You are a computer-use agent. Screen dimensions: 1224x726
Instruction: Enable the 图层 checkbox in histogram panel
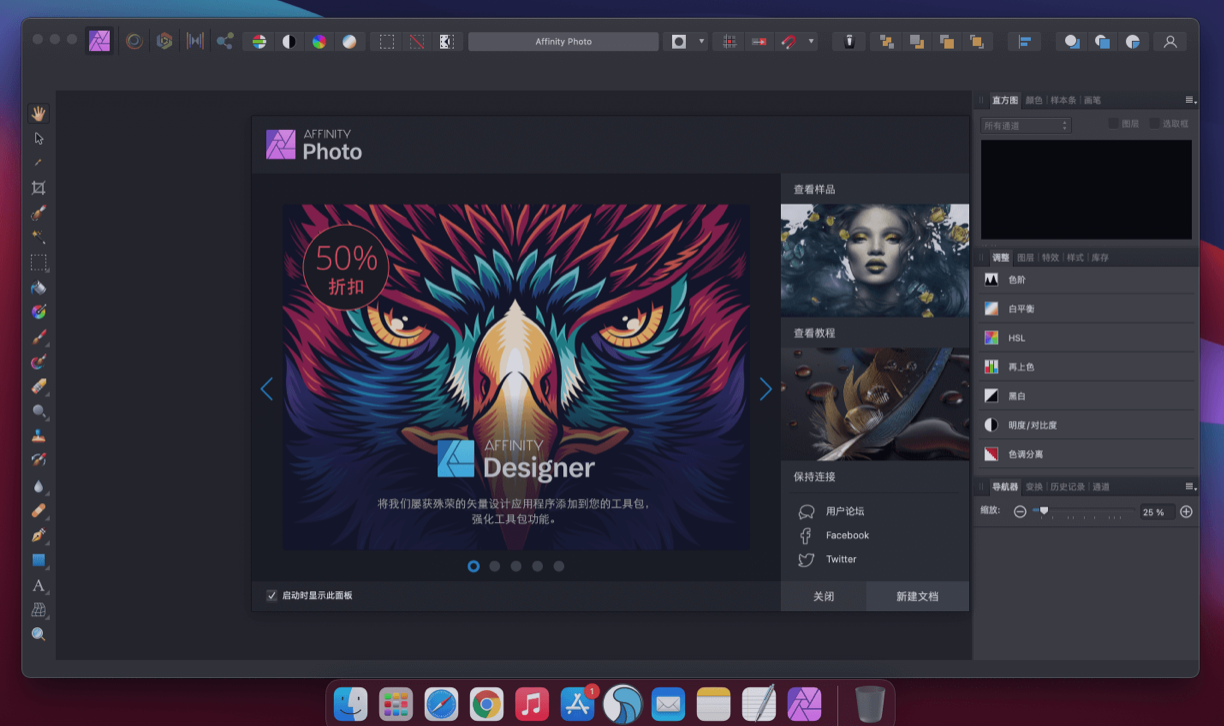1113,122
